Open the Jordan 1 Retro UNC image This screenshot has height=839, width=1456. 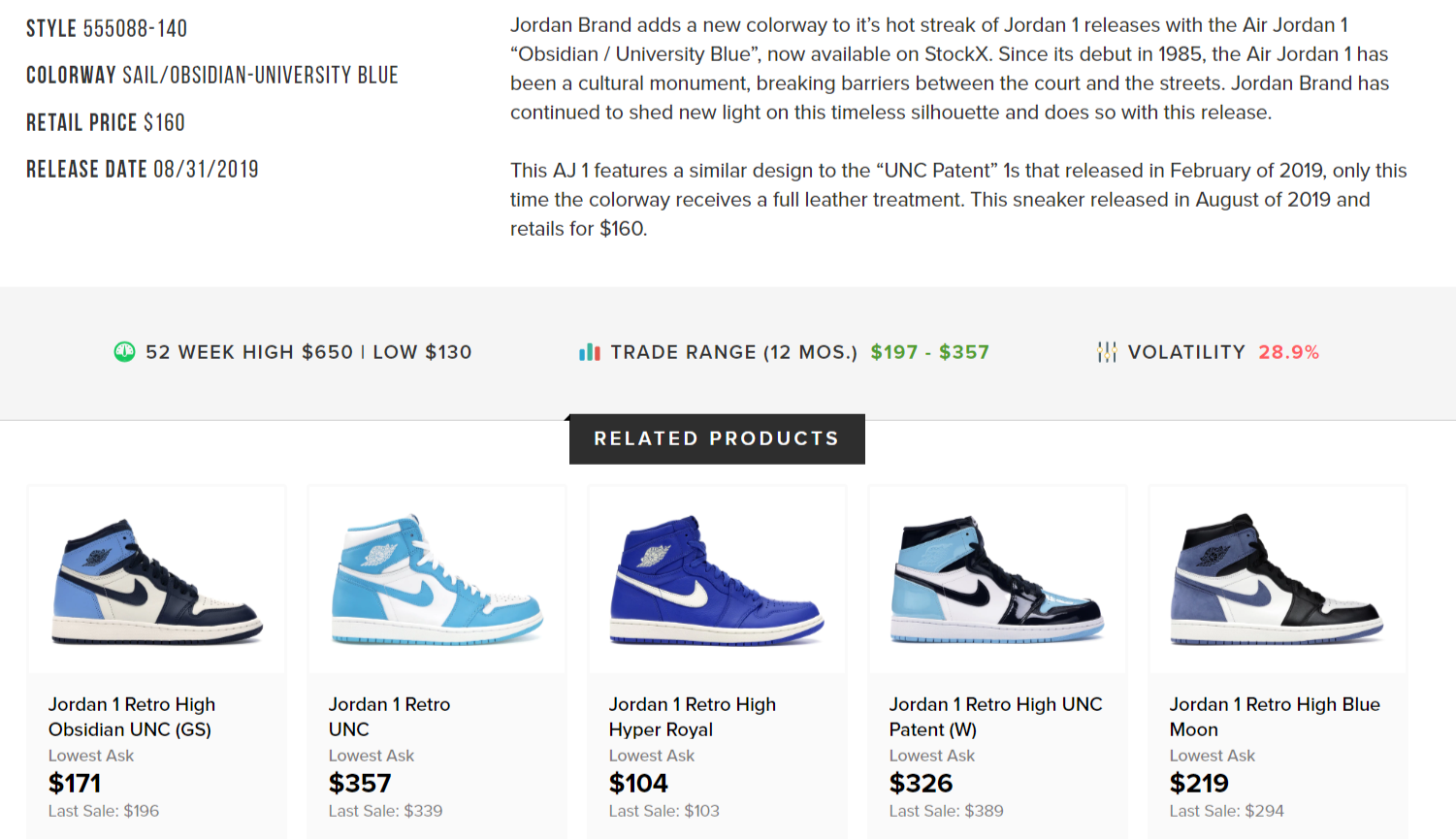tap(437, 580)
